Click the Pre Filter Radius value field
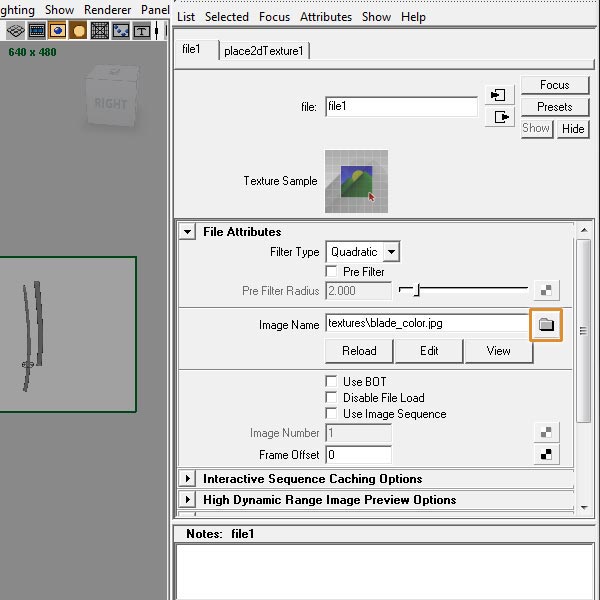Screen dimensions: 600x600 point(359,291)
